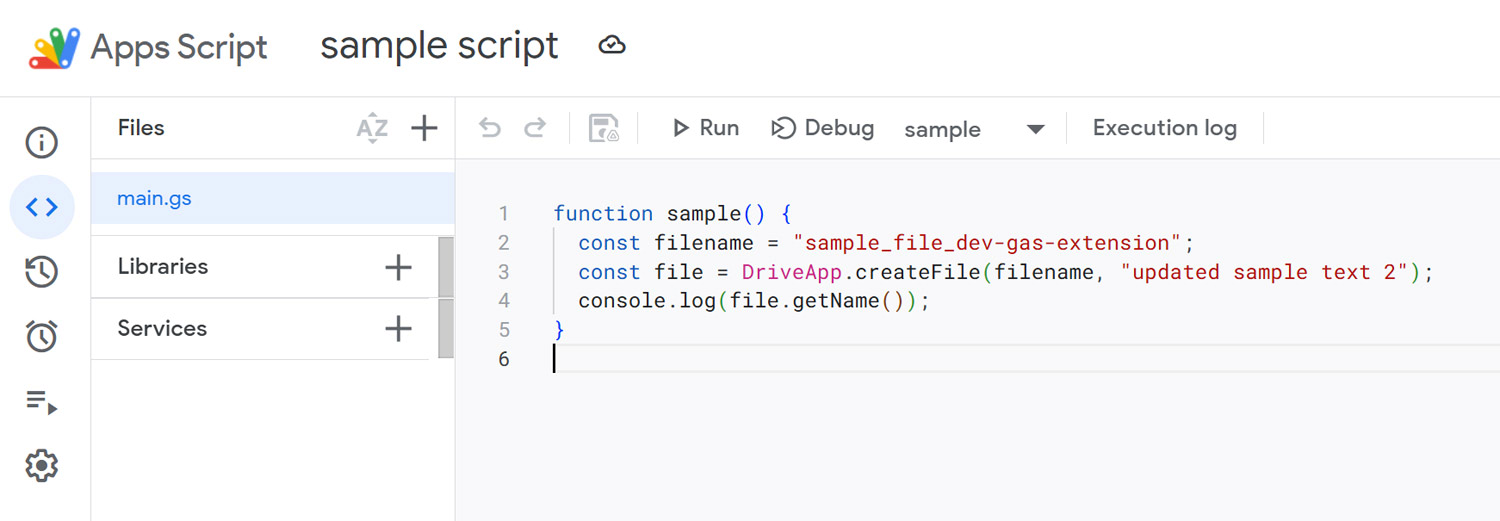Save project with the disk icon
The image size is (1500, 521).
pos(604,129)
